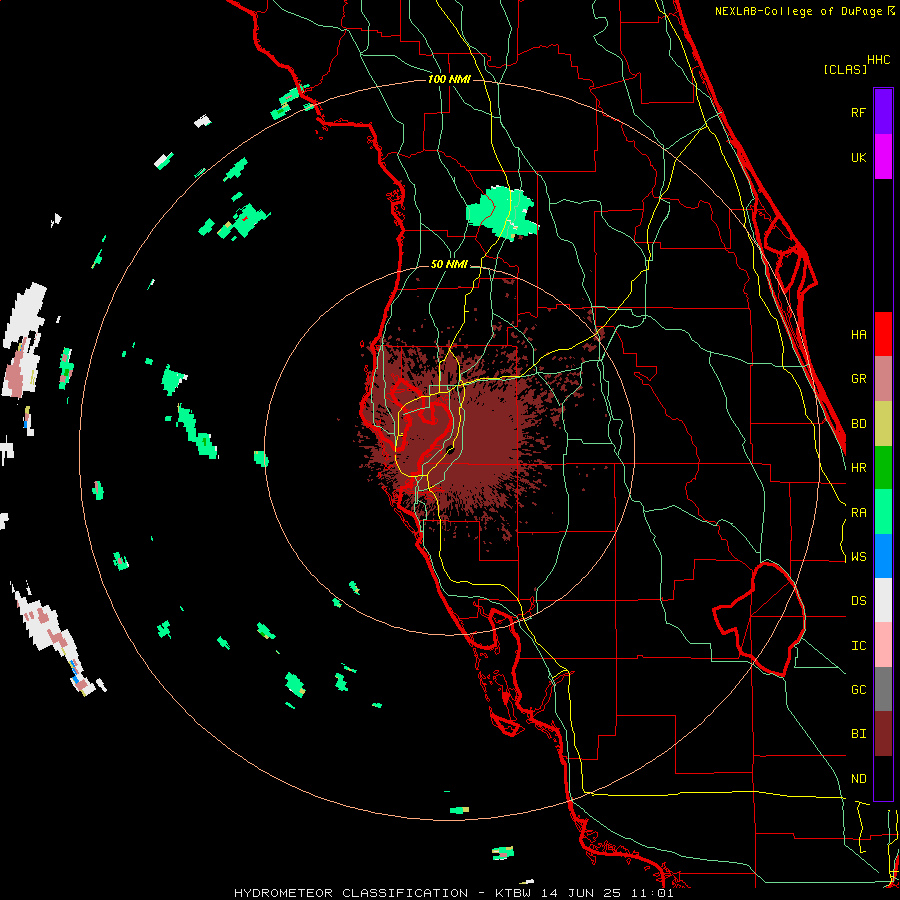Click the "HHC" product label
900x900 pixels.
879,60
